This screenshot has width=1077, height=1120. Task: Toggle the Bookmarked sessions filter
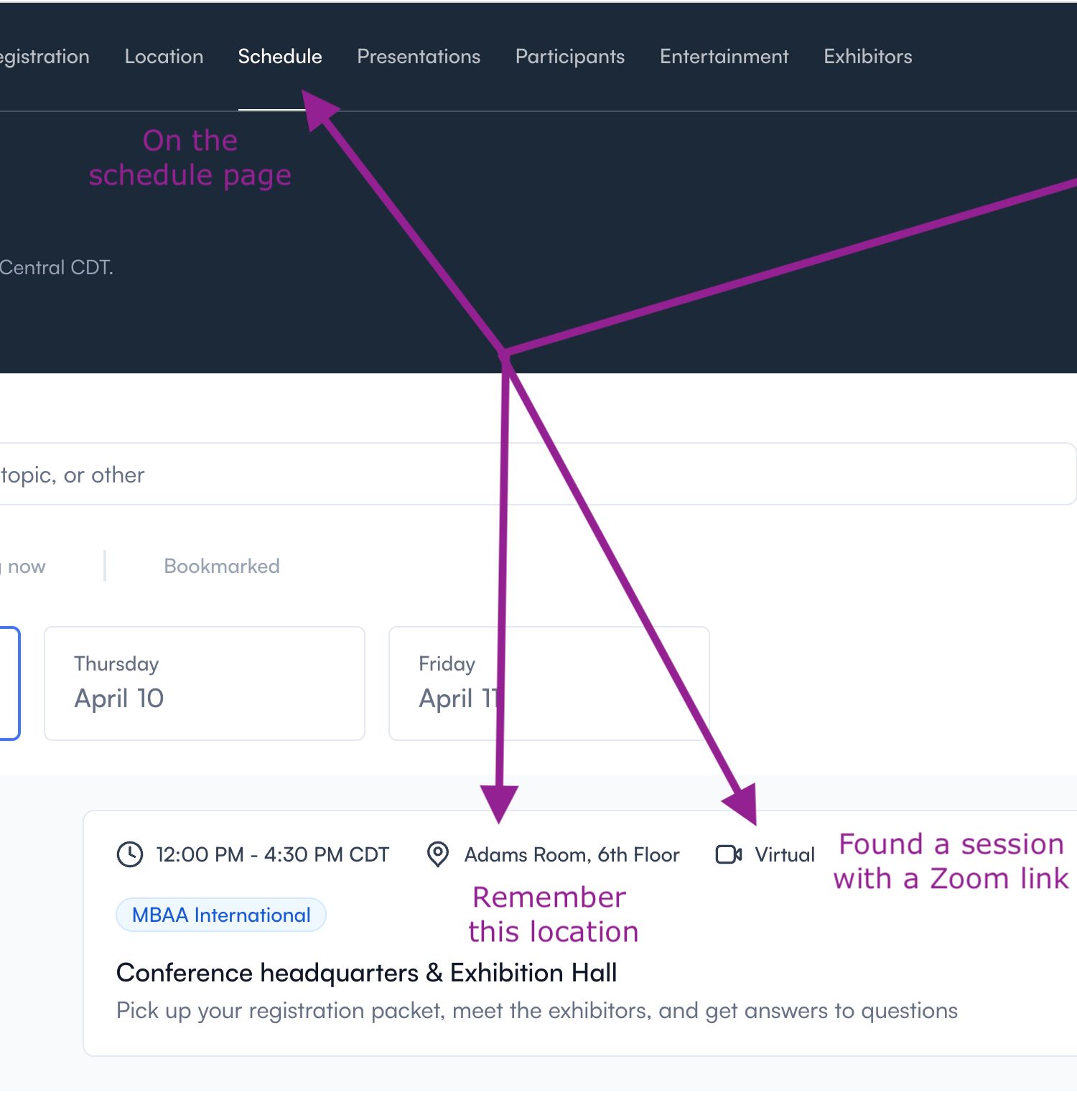(222, 566)
